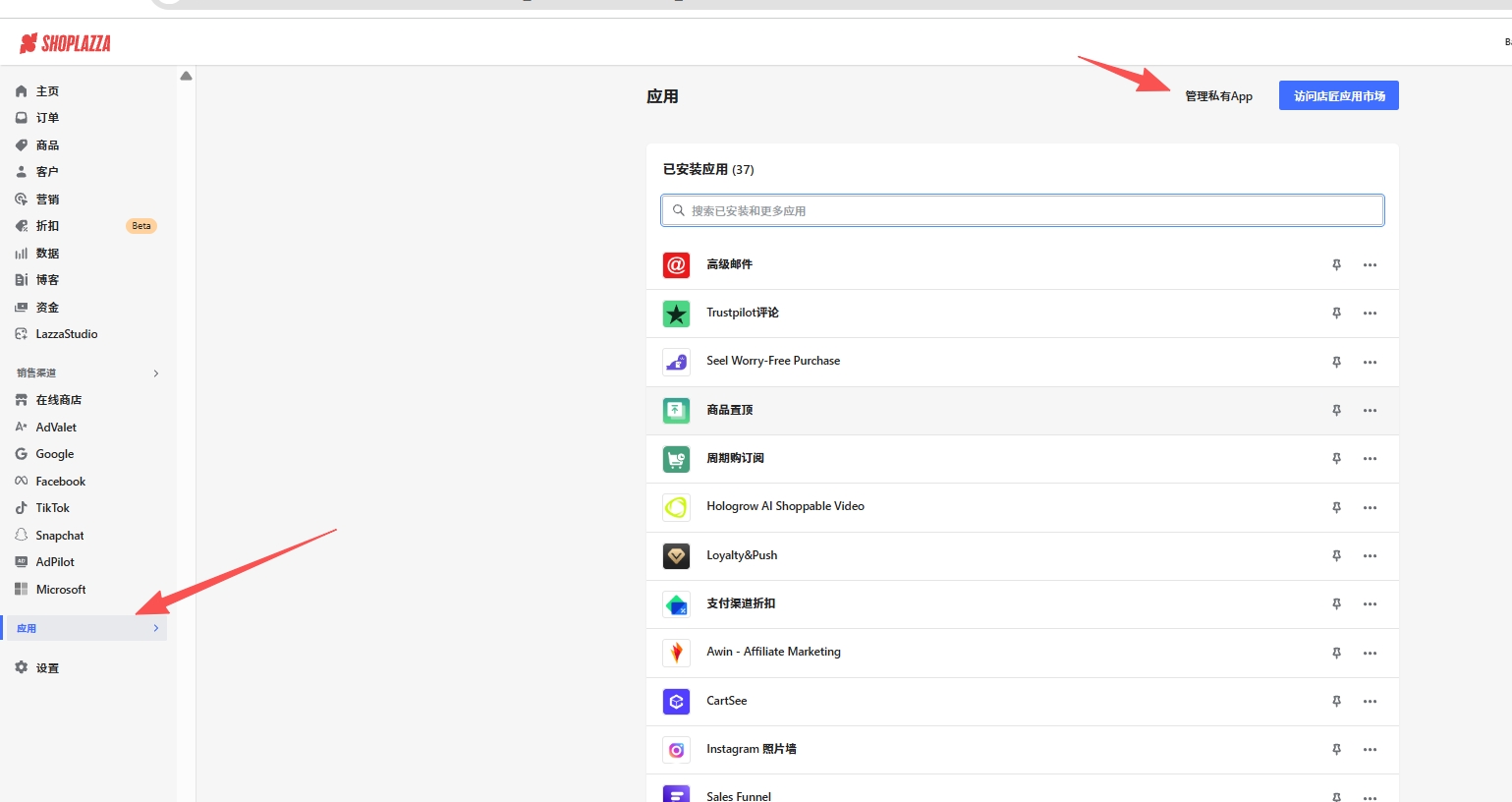This screenshot has height=802, width=1512.
Task: Open the 在线商店 online store icon
Action: 22,400
